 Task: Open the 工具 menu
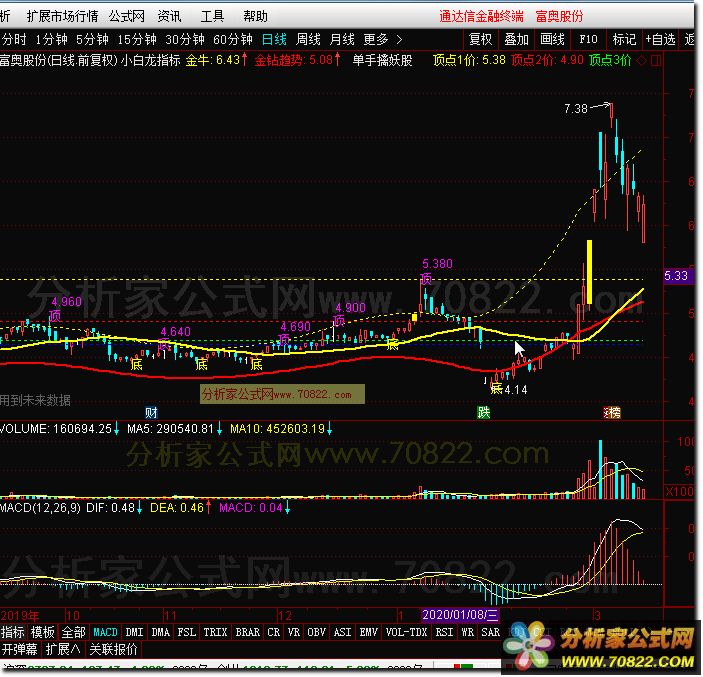(x=212, y=16)
